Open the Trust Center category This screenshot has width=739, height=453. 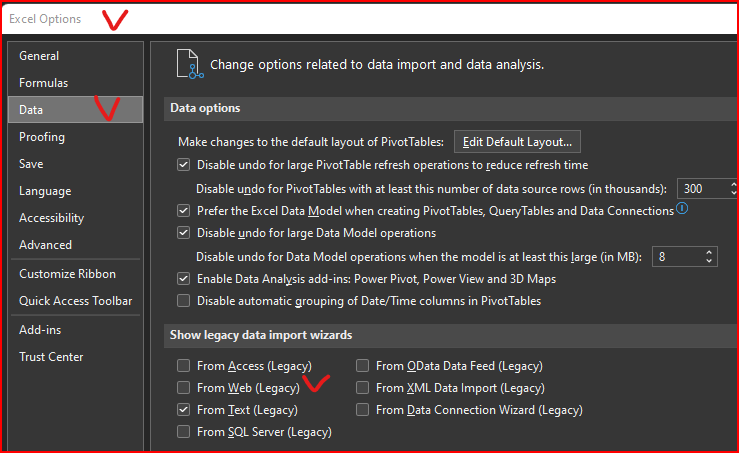click(75, 356)
